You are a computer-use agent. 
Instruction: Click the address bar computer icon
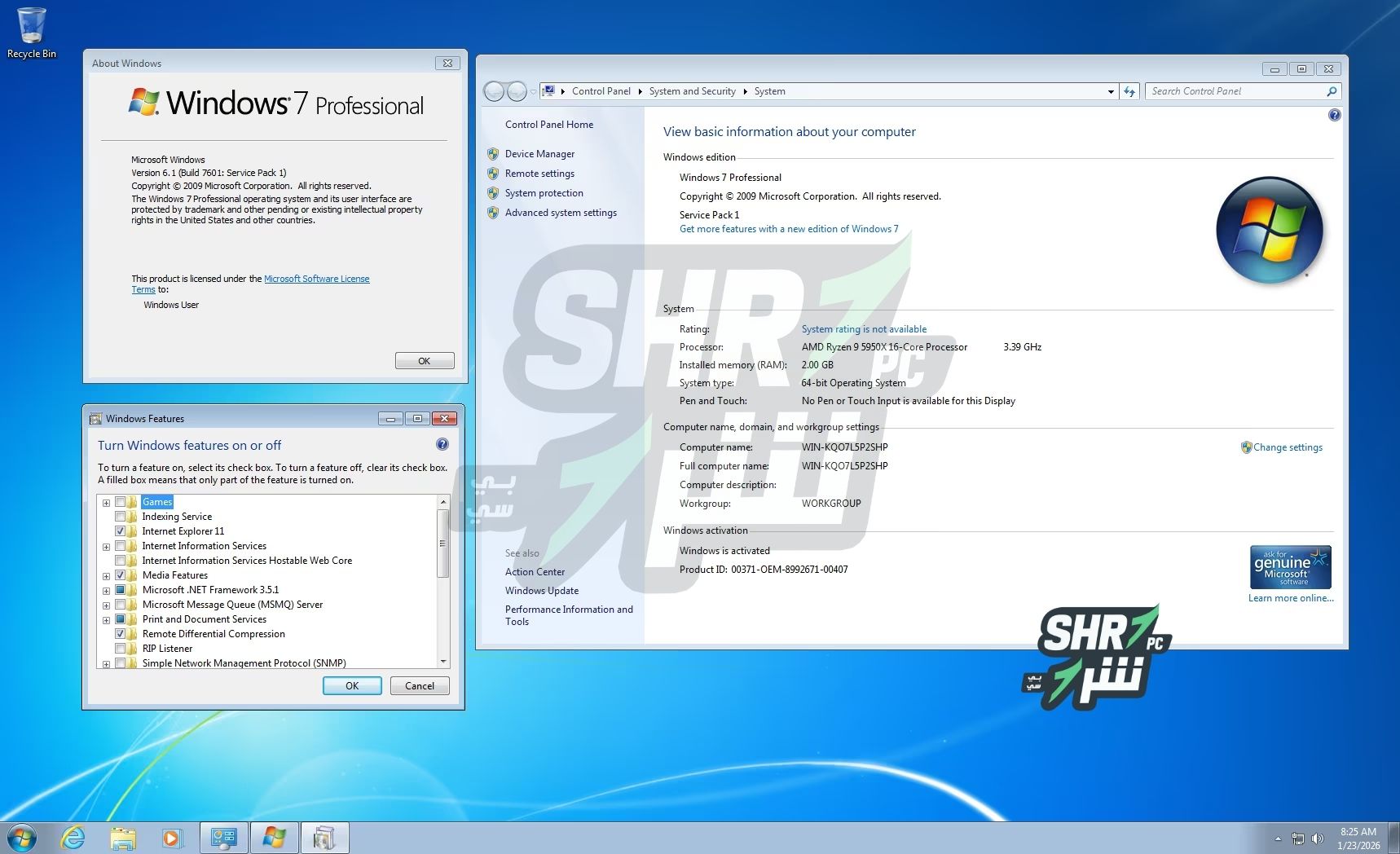549,91
